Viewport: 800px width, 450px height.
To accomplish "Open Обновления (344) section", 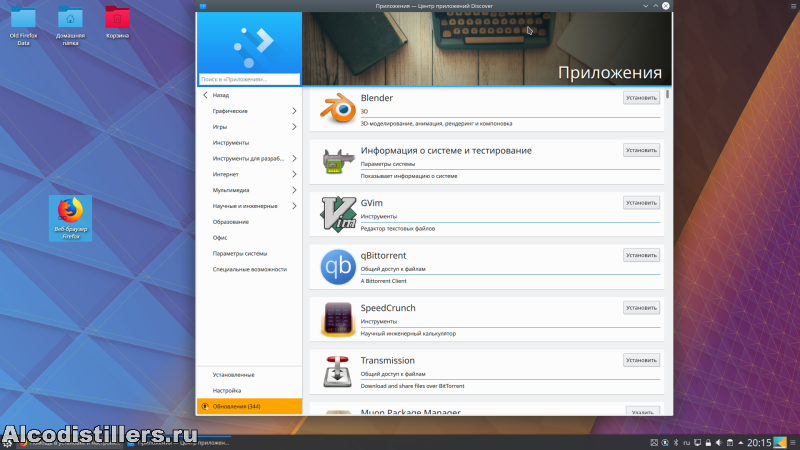I will (x=249, y=406).
